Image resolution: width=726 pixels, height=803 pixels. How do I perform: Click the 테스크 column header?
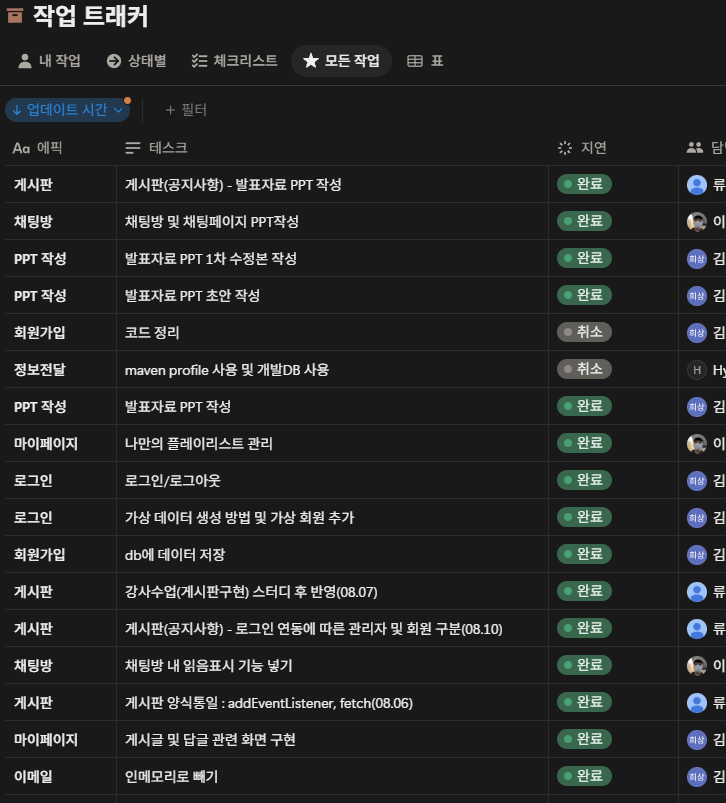tap(156, 148)
